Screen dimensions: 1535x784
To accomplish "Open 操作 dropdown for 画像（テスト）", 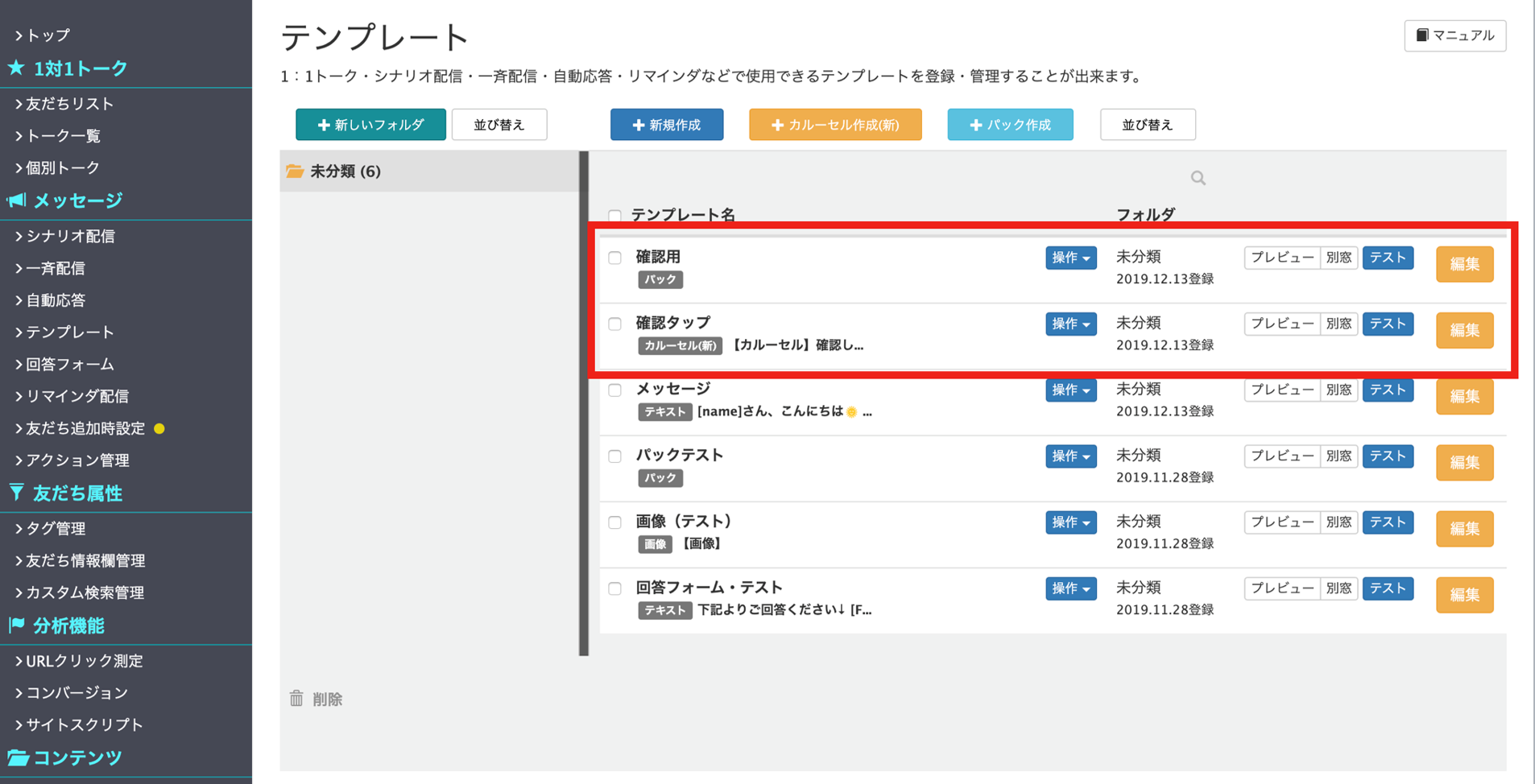I will 1070,522.
